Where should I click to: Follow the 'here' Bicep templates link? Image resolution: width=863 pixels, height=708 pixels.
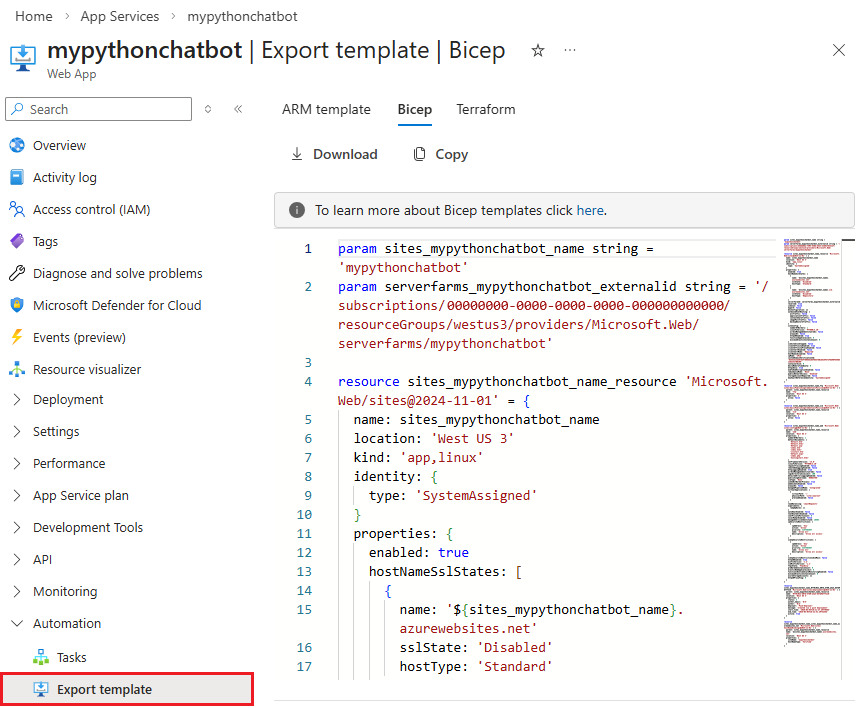click(x=590, y=210)
